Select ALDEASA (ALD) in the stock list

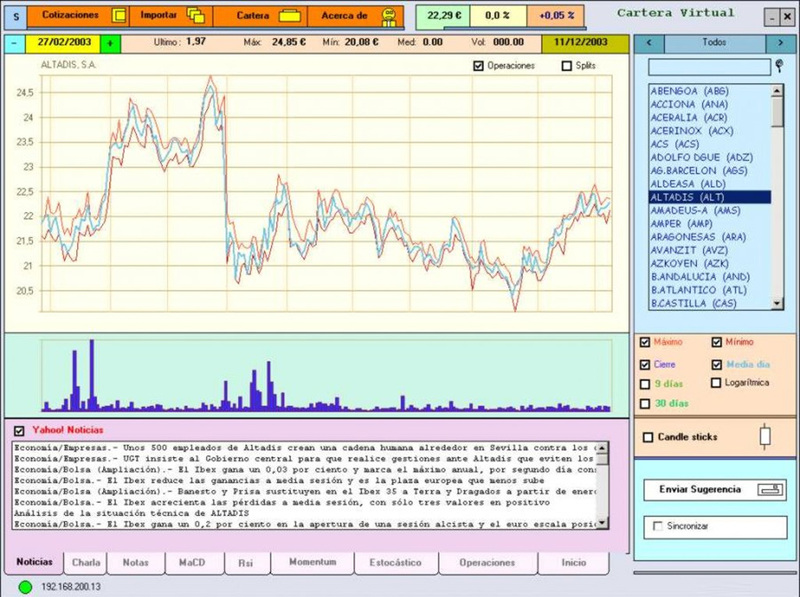point(710,184)
